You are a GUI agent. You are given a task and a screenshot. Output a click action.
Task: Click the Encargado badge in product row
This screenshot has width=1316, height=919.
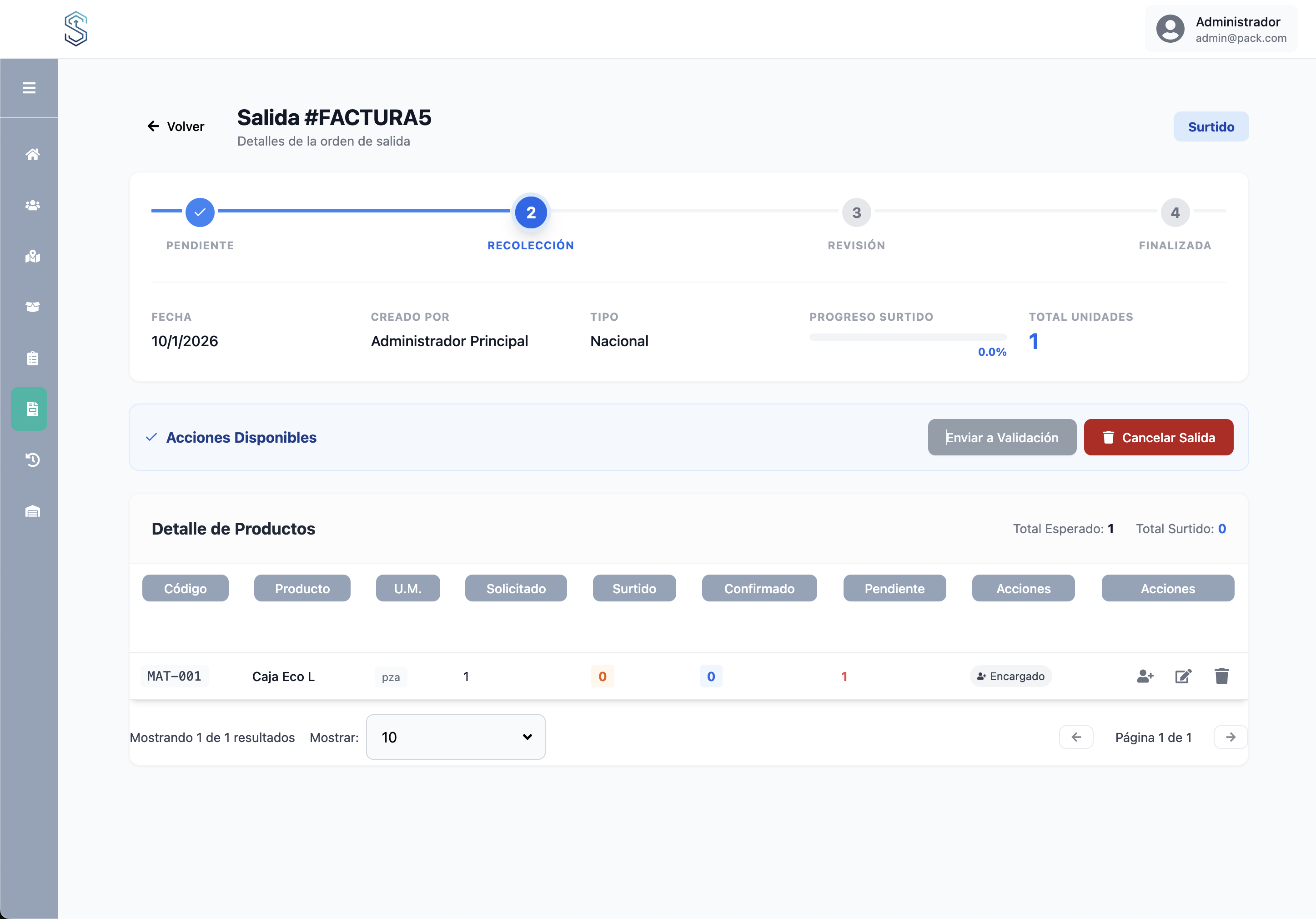click(1010, 677)
